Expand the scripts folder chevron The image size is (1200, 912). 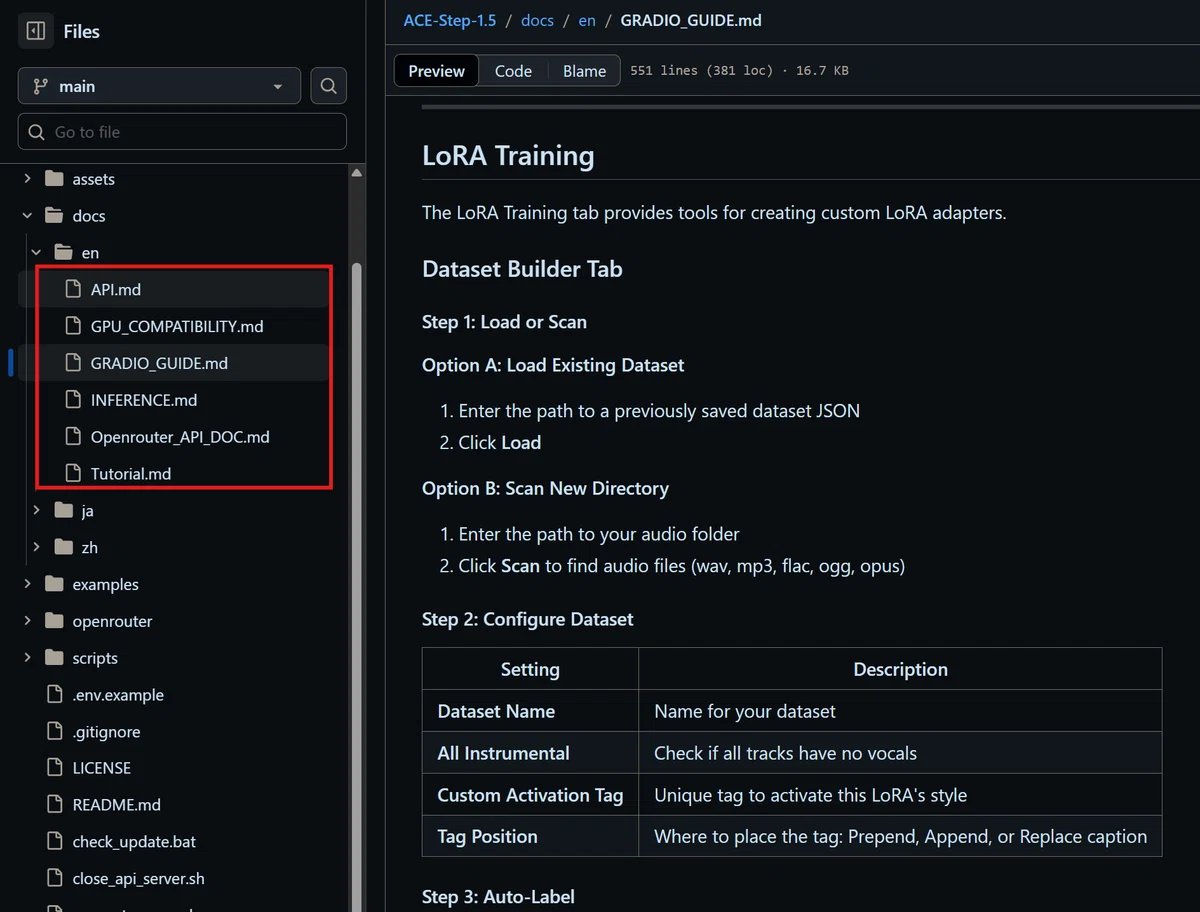click(28, 658)
